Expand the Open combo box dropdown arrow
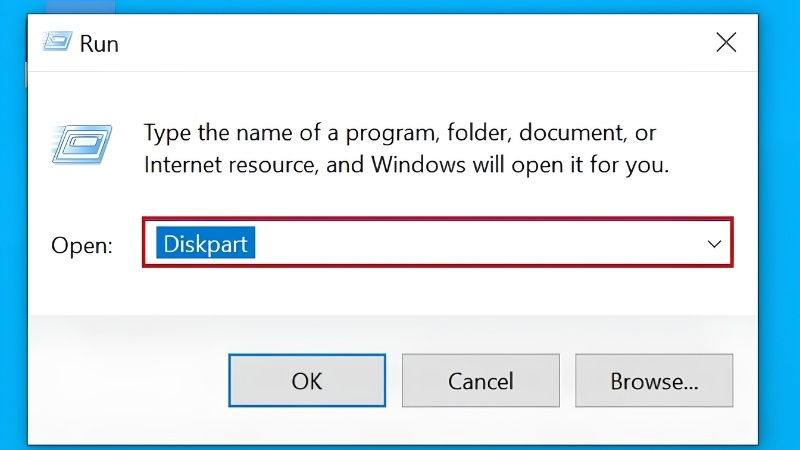Viewport: 800px width, 450px height. click(x=714, y=244)
